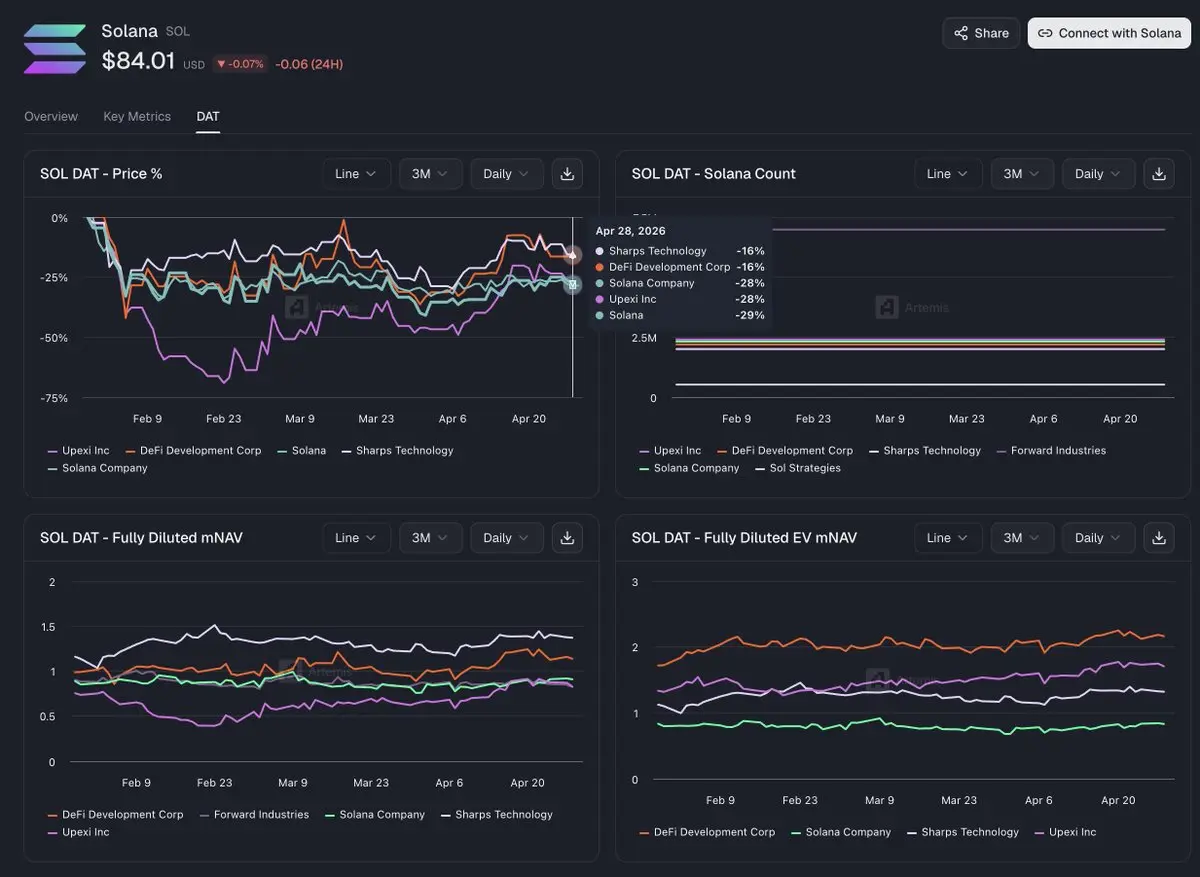Toggle Upexi Inc legend in mNAV chart
1200x877 pixels.
pos(78,832)
